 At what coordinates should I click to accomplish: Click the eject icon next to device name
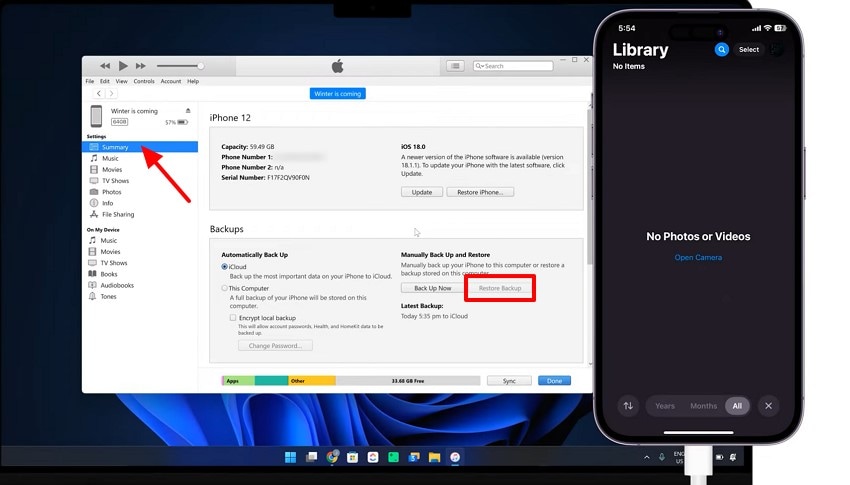[x=188, y=111]
